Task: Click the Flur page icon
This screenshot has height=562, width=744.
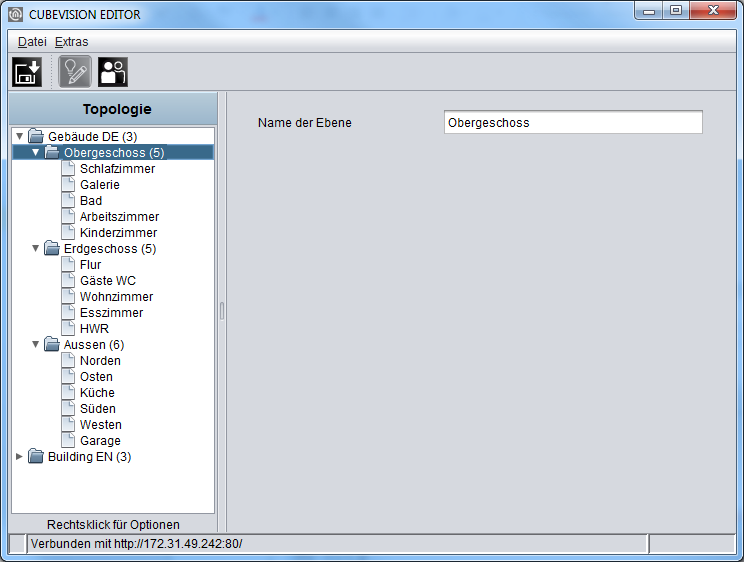Action: tap(68, 264)
